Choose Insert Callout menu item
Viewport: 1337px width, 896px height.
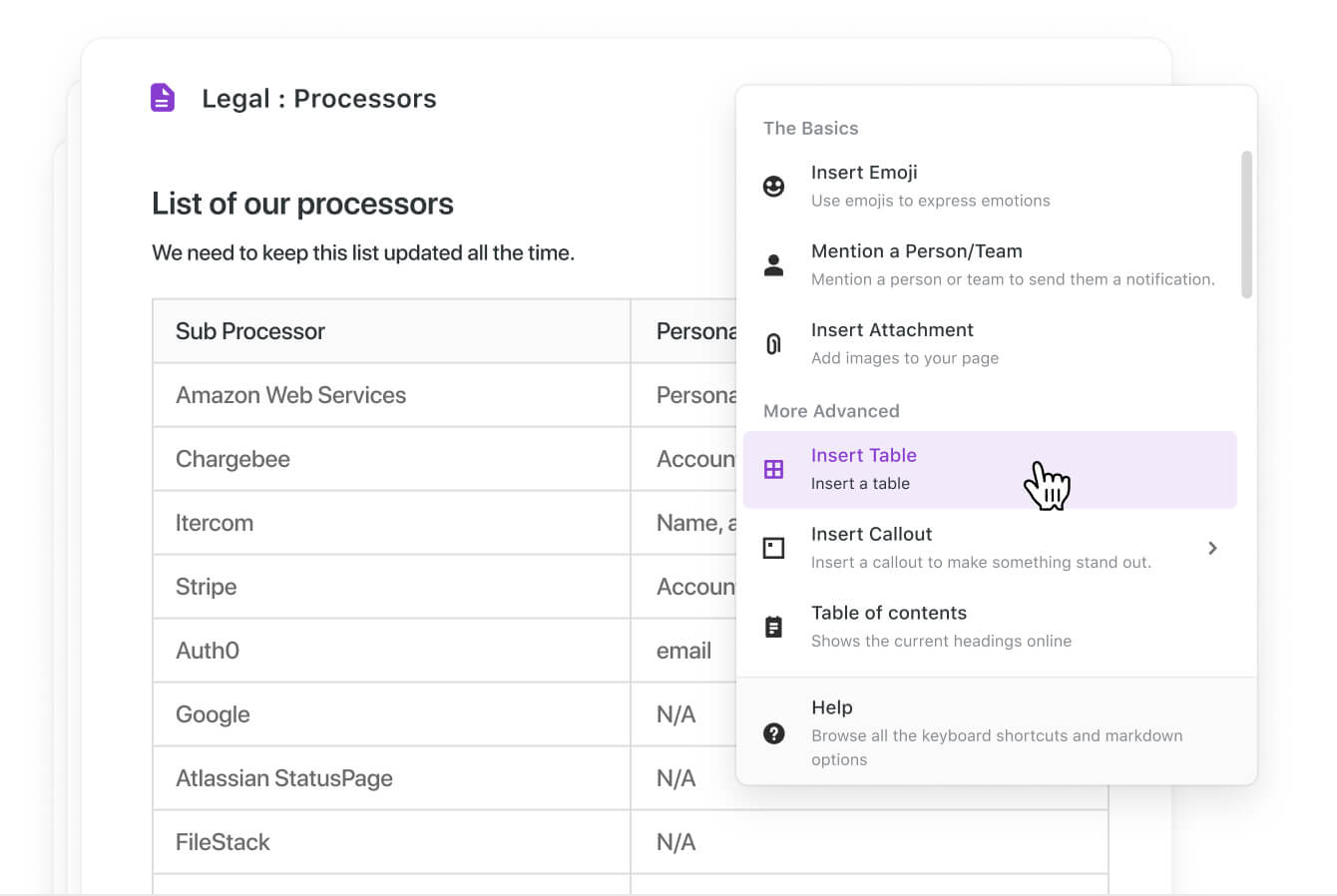(x=990, y=548)
